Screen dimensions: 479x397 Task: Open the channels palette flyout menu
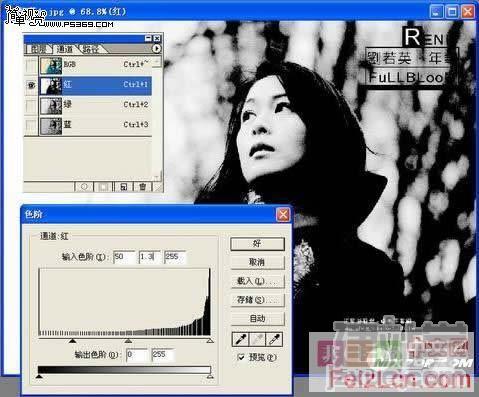[x=156, y=49]
